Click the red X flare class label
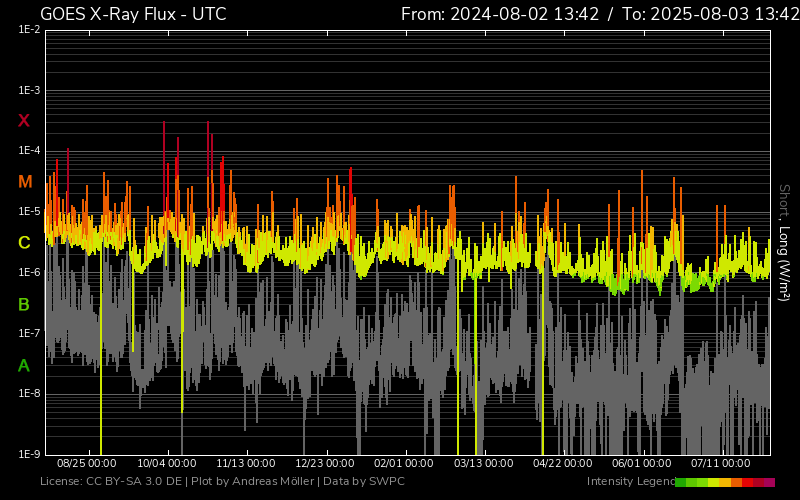 click(x=24, y=121)
